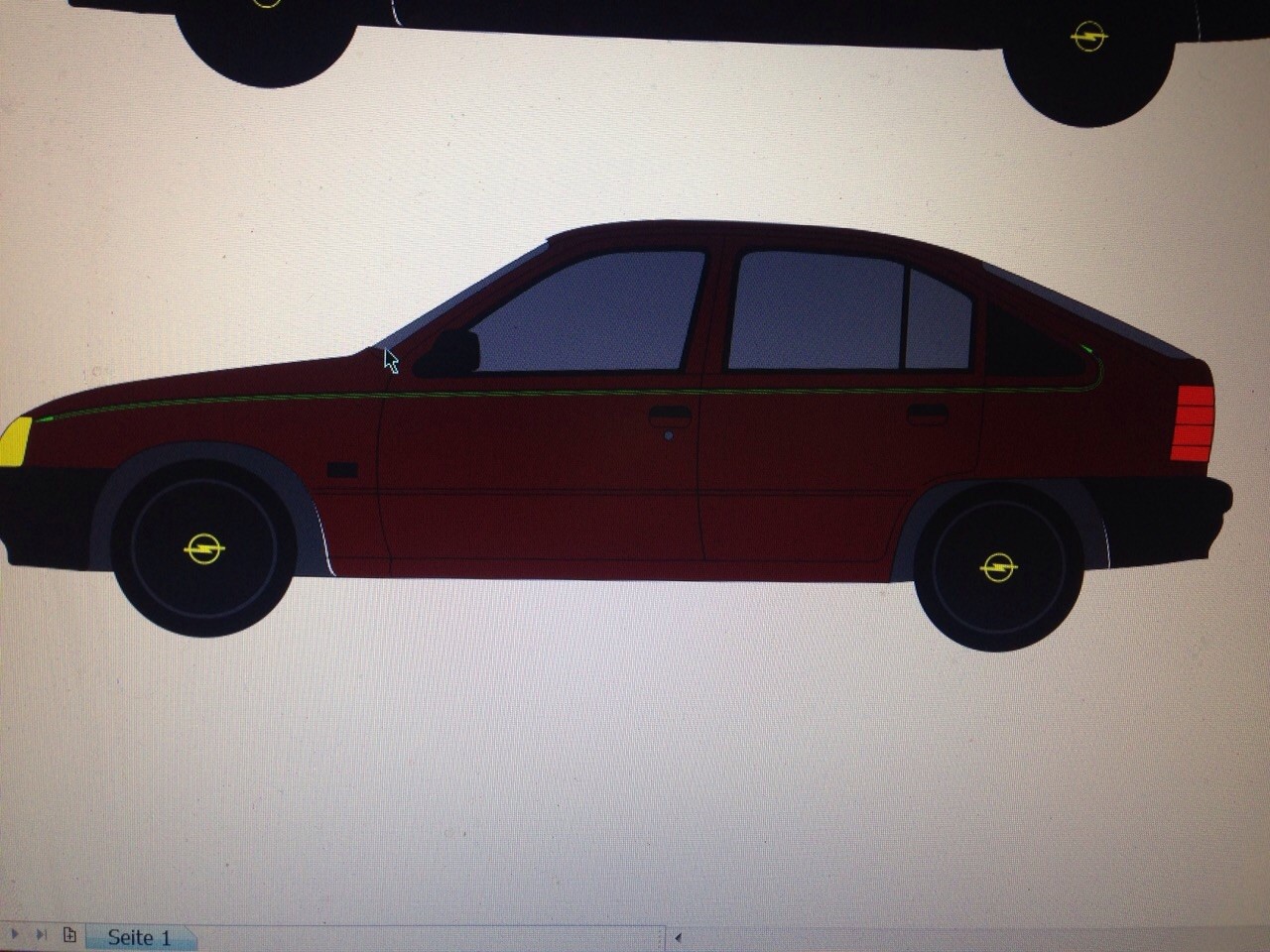Go to the next page arrow
This screenshot has width=1270, height=952.
pyautogui.click(x=15, y=934)
